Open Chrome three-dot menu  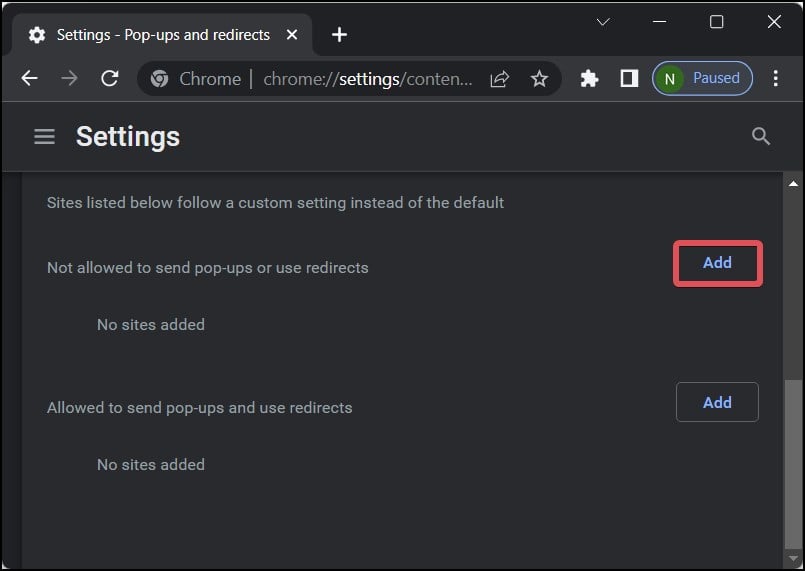(x=775, y=79)
